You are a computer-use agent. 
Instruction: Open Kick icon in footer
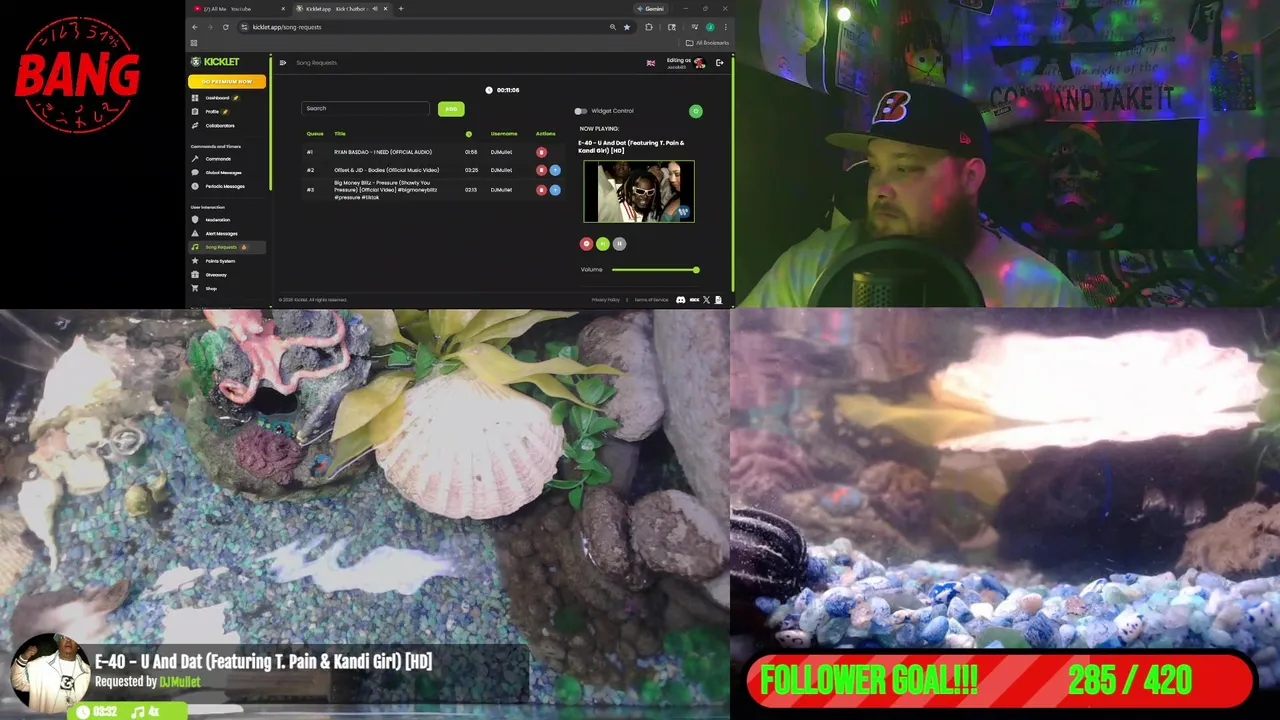[x=694, y=300]
